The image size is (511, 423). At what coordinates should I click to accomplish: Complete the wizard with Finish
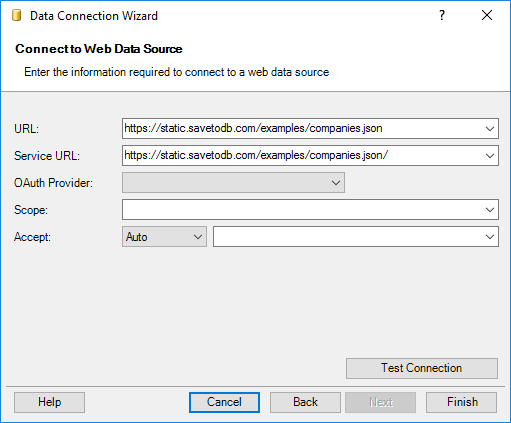click(462, 402)
